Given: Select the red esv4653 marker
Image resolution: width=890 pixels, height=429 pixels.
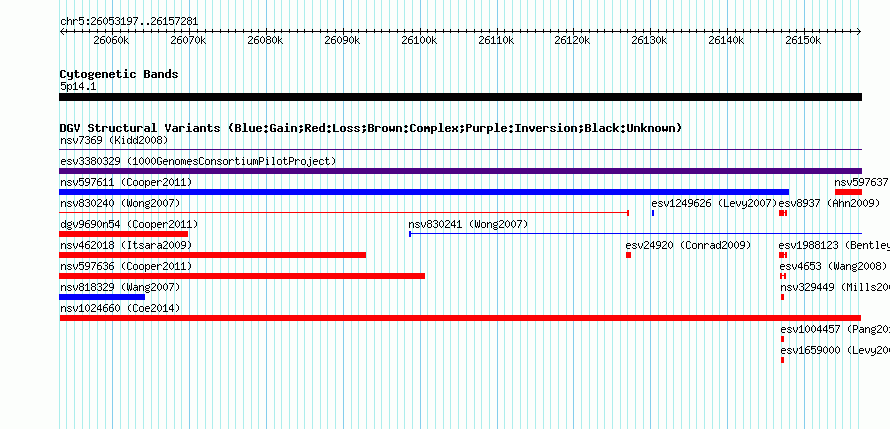Looking at the screenshot, I should click(x=783, y=276).
